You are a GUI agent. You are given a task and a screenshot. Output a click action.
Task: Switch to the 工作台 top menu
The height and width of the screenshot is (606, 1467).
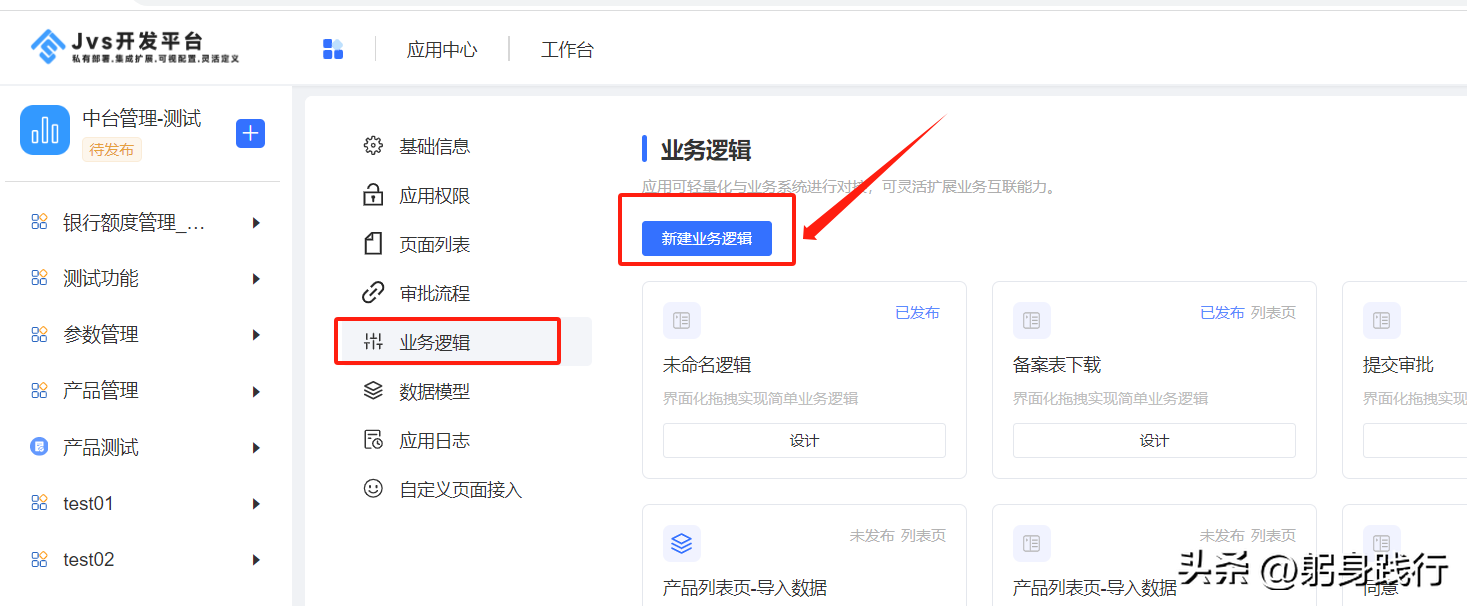567,49
